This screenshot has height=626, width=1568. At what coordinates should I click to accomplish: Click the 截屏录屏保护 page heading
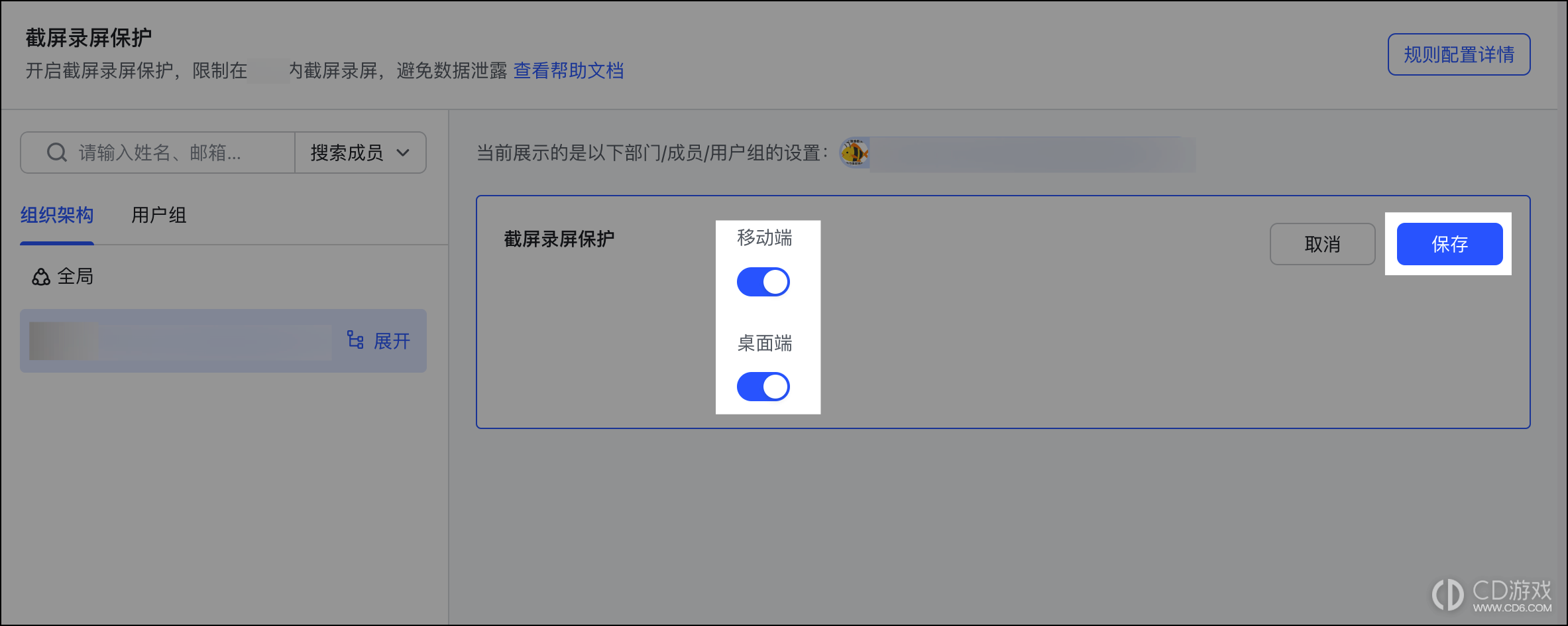pyautogui.click(x=89, y=38)
